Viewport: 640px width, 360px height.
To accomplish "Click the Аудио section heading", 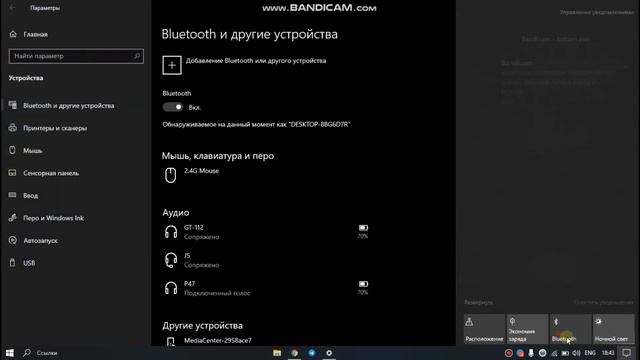I will point(176,213).
